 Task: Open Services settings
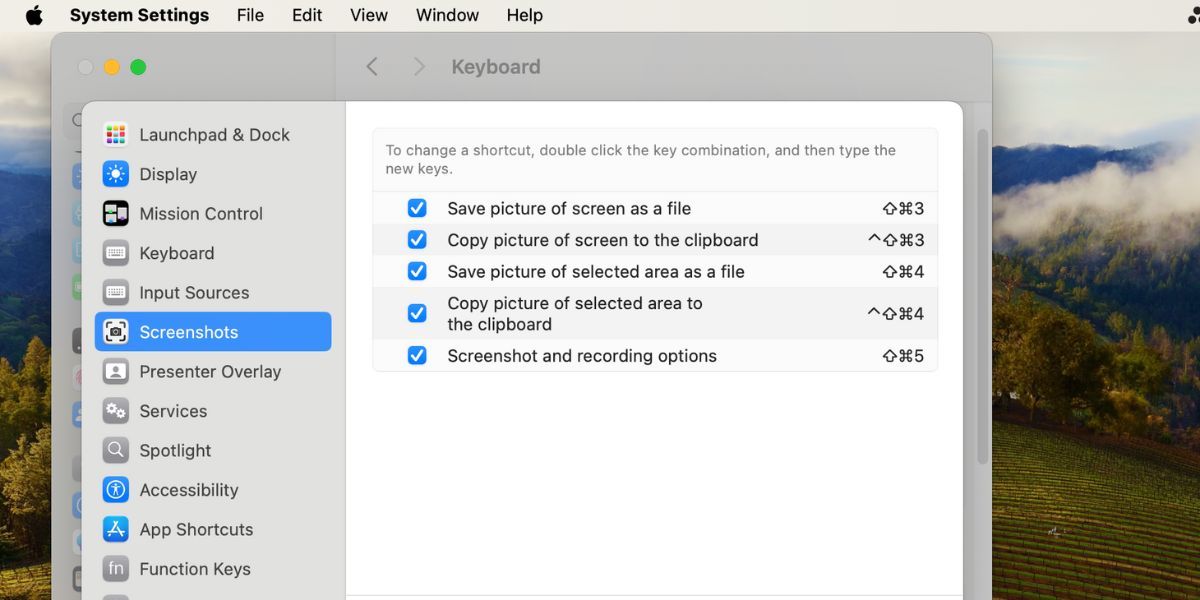pos(174,411)
